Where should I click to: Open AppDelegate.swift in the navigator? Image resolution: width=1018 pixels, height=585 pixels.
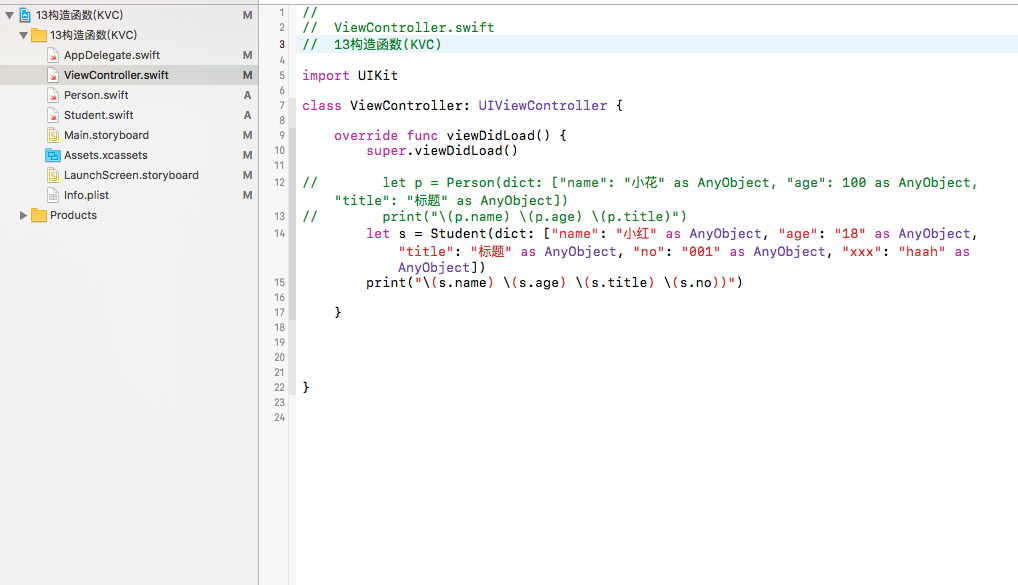[112, 55]
